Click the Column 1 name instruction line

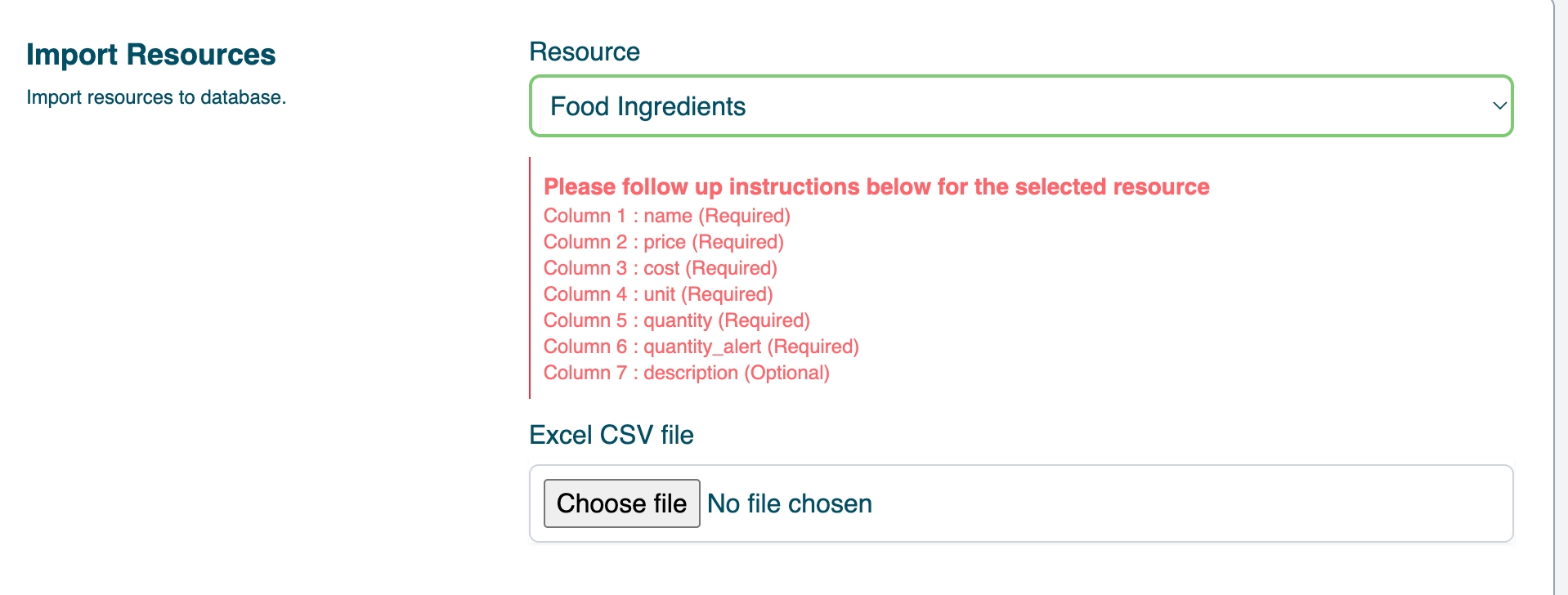(x=667, y=216)
